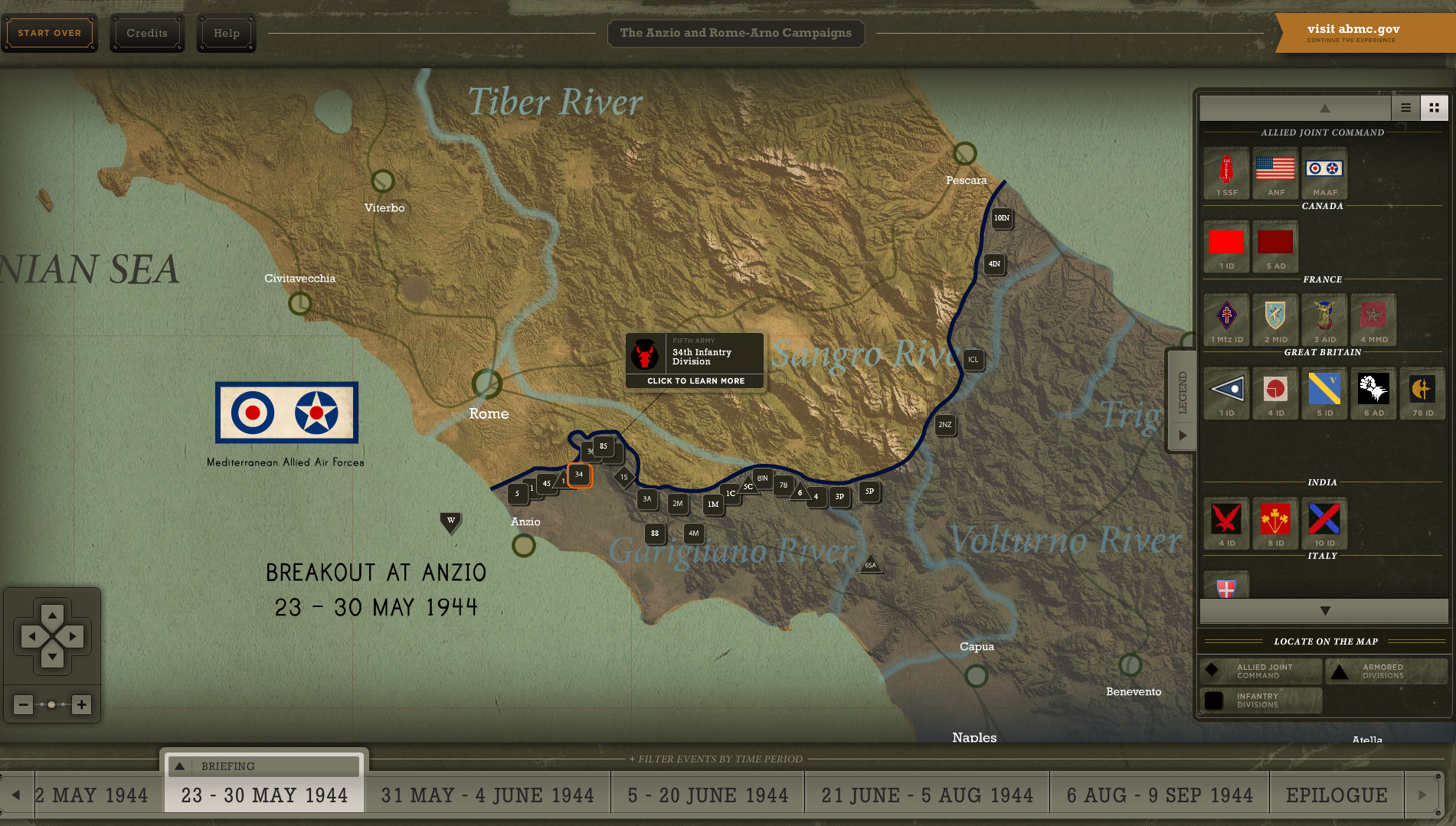
Task: Select the 10IN marker near Pescara
Action: click(x=1002, y=218)
